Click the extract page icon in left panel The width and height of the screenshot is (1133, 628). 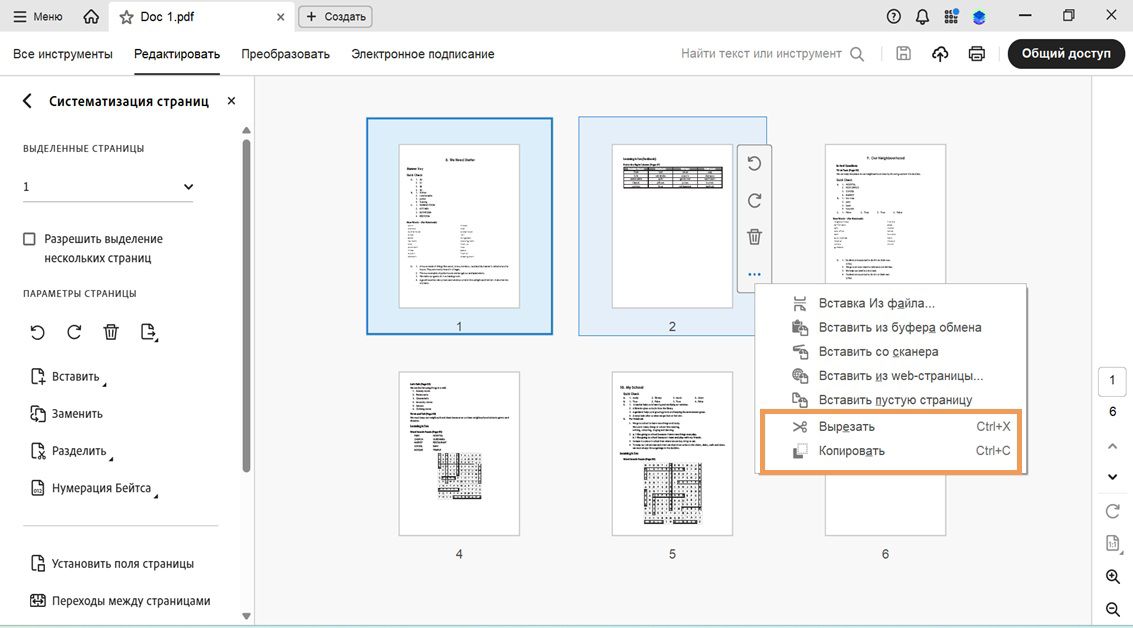pos(148,332)
